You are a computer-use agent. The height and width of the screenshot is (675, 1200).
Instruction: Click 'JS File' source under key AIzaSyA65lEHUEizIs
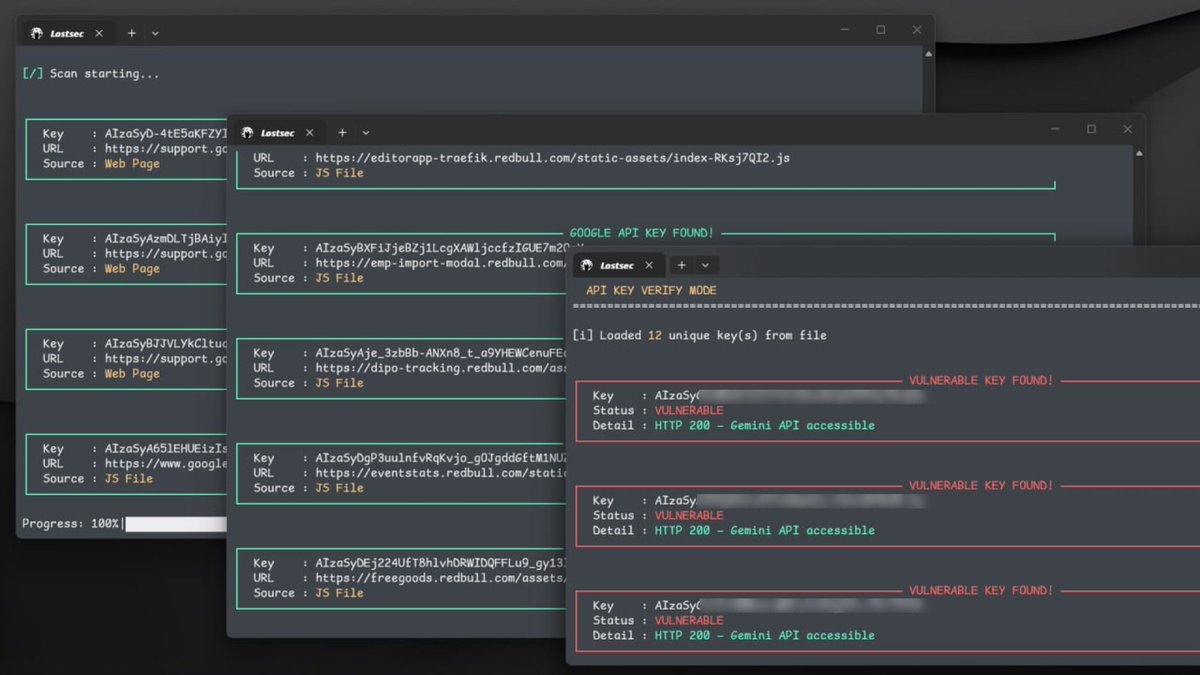(129, 479)
